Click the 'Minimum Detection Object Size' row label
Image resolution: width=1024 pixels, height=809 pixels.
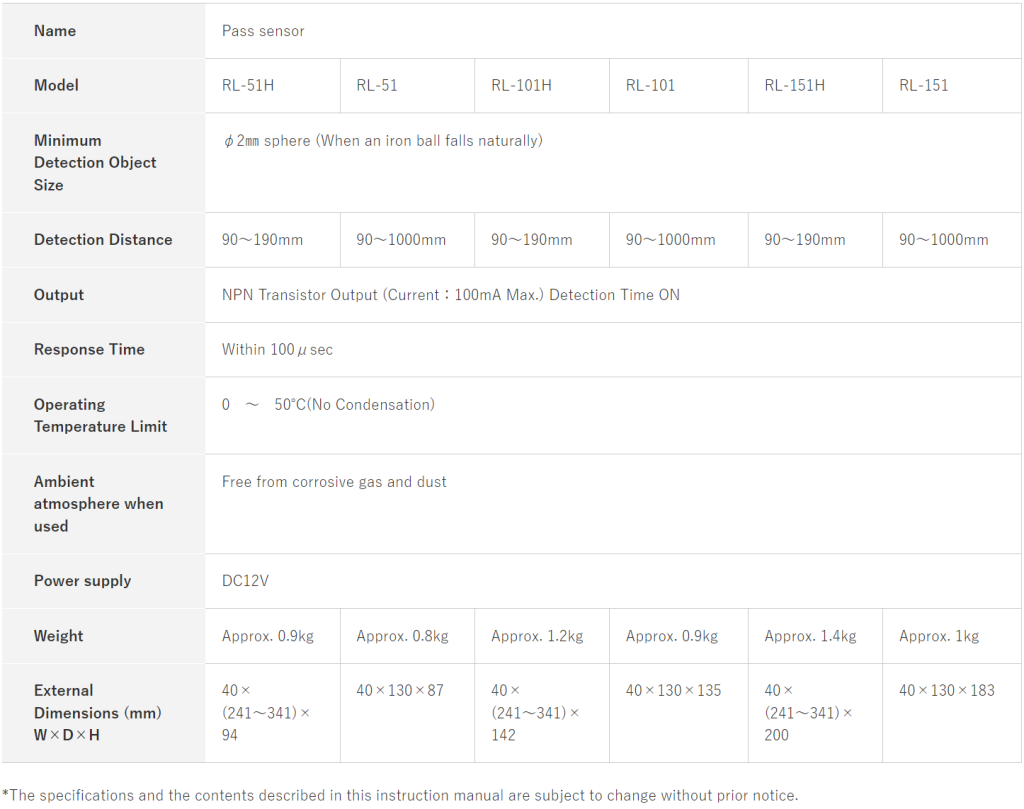(95, 162)
